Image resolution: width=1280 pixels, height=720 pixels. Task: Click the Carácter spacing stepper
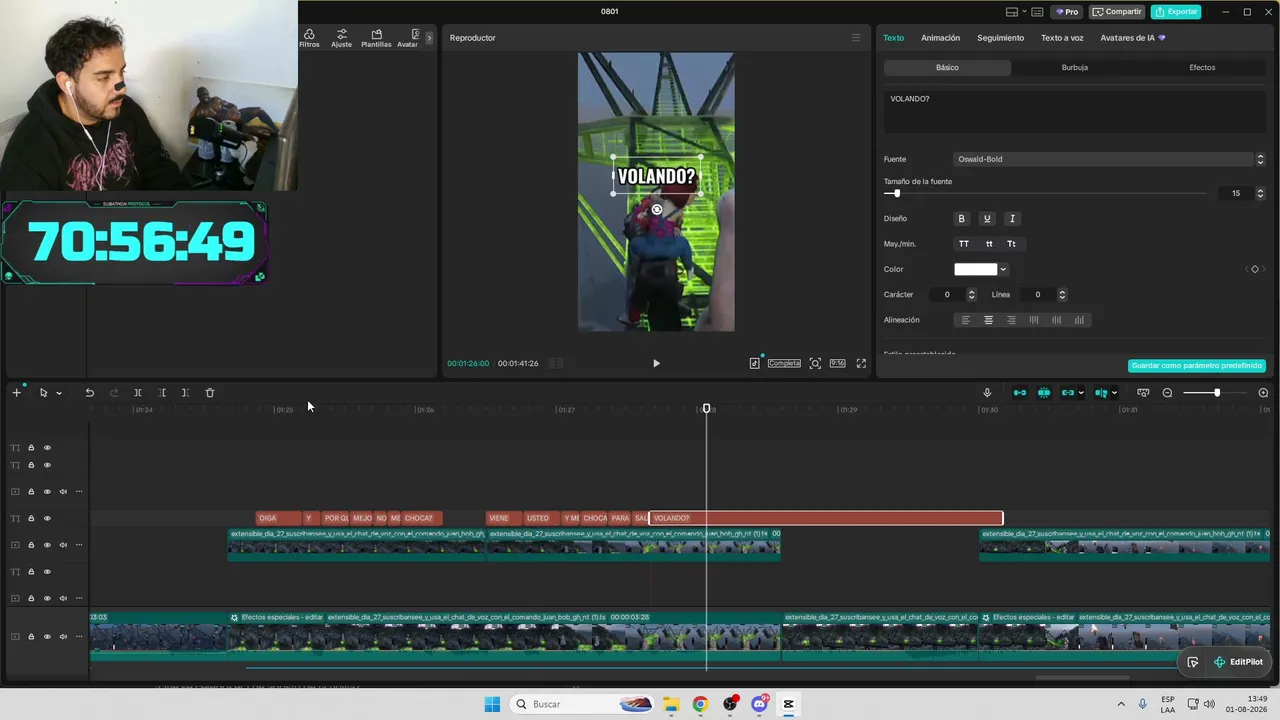click(x=971, y=295)
